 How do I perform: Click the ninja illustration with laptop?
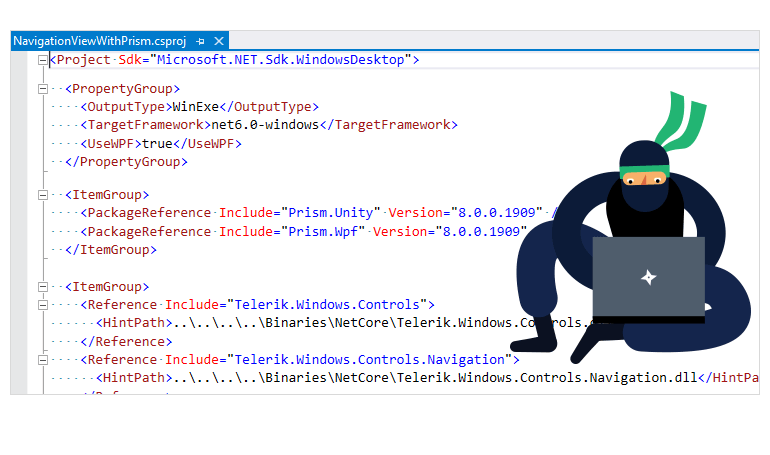pos(631,228)
